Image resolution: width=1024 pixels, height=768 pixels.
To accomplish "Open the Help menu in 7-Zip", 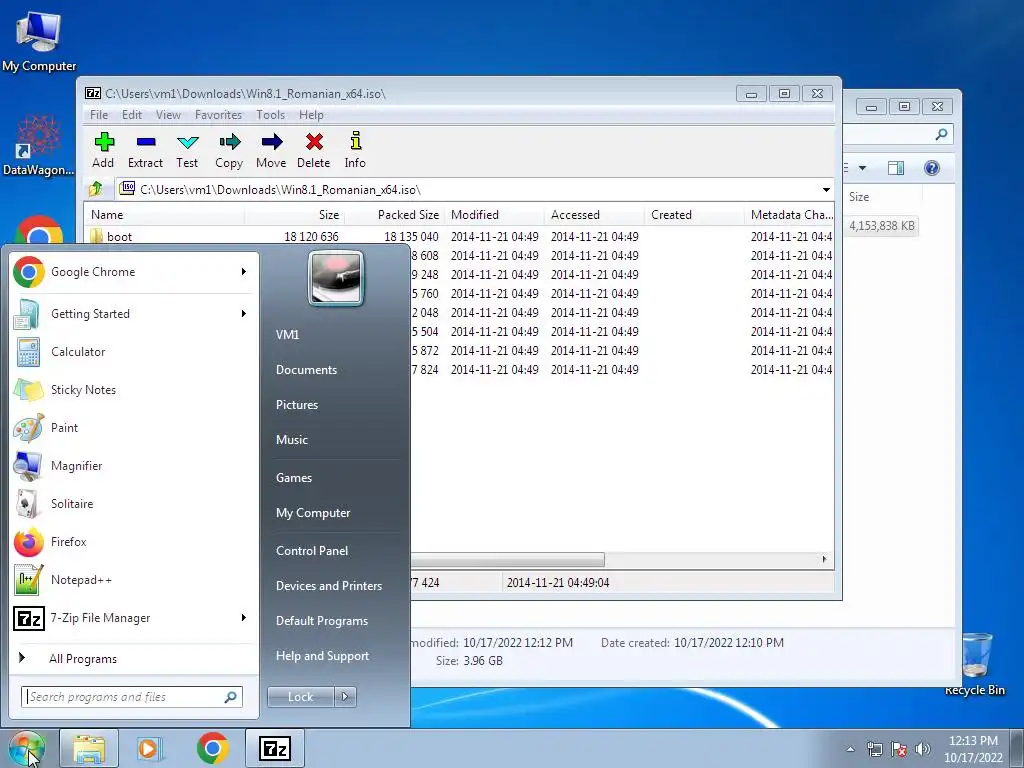I will tap(312, 115).
